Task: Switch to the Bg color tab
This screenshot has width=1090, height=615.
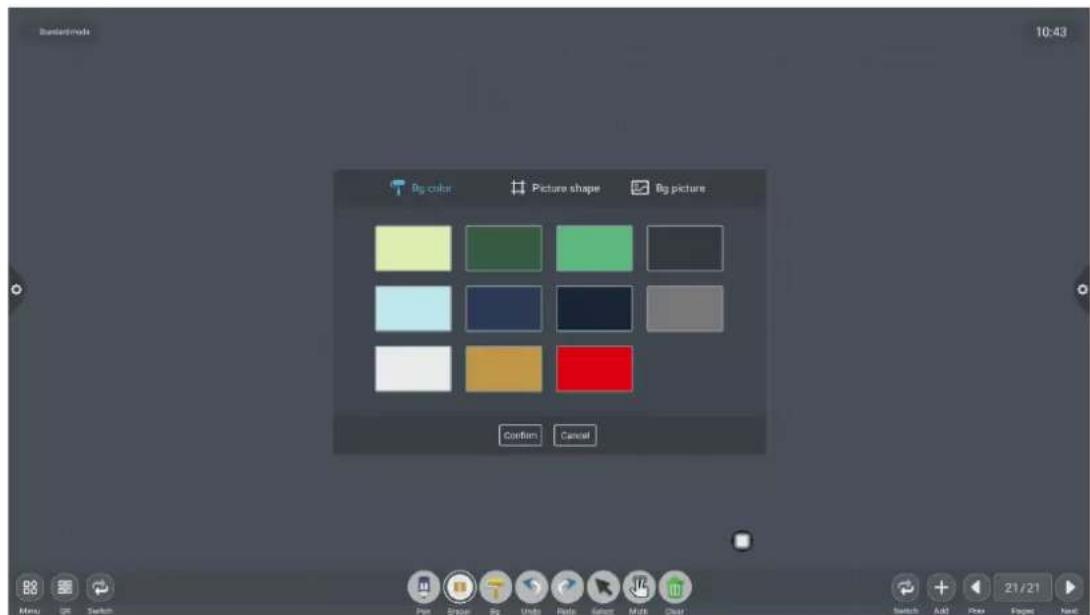Action: 421,188
